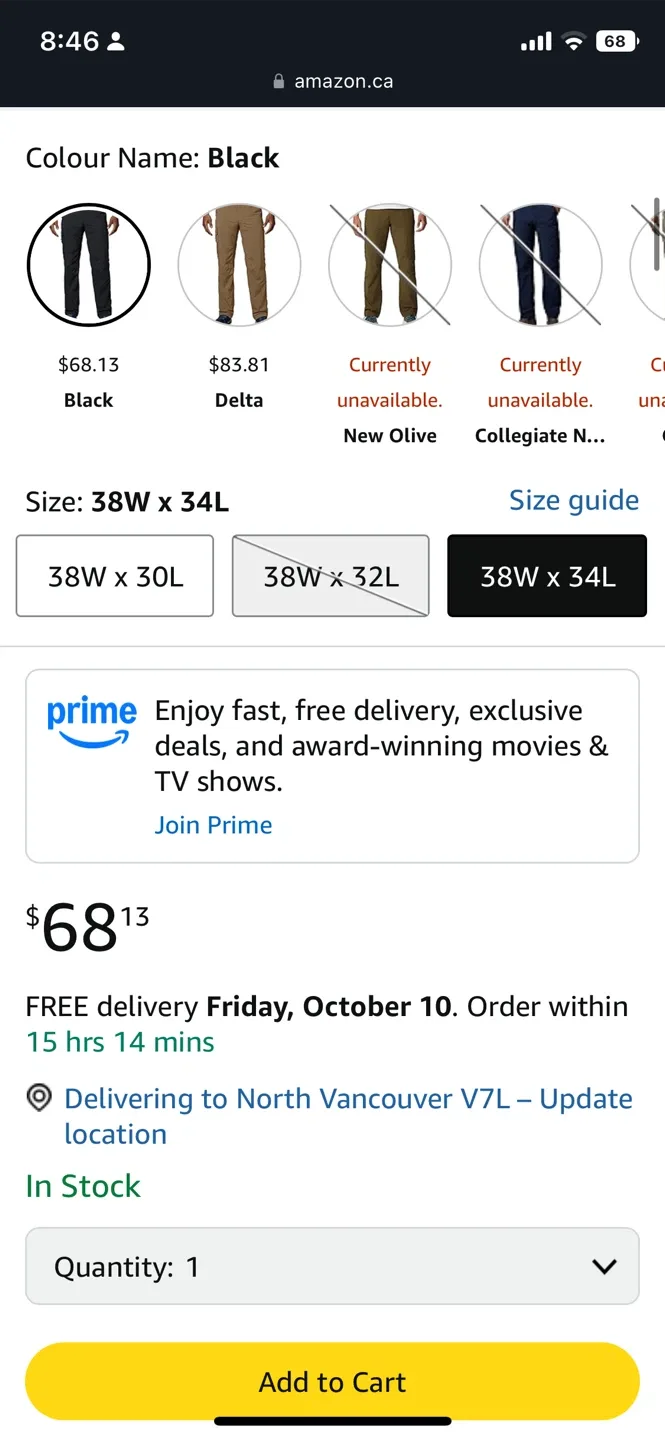
Task: Tap the cellular signal bars icon
Action: pos(536,41)
